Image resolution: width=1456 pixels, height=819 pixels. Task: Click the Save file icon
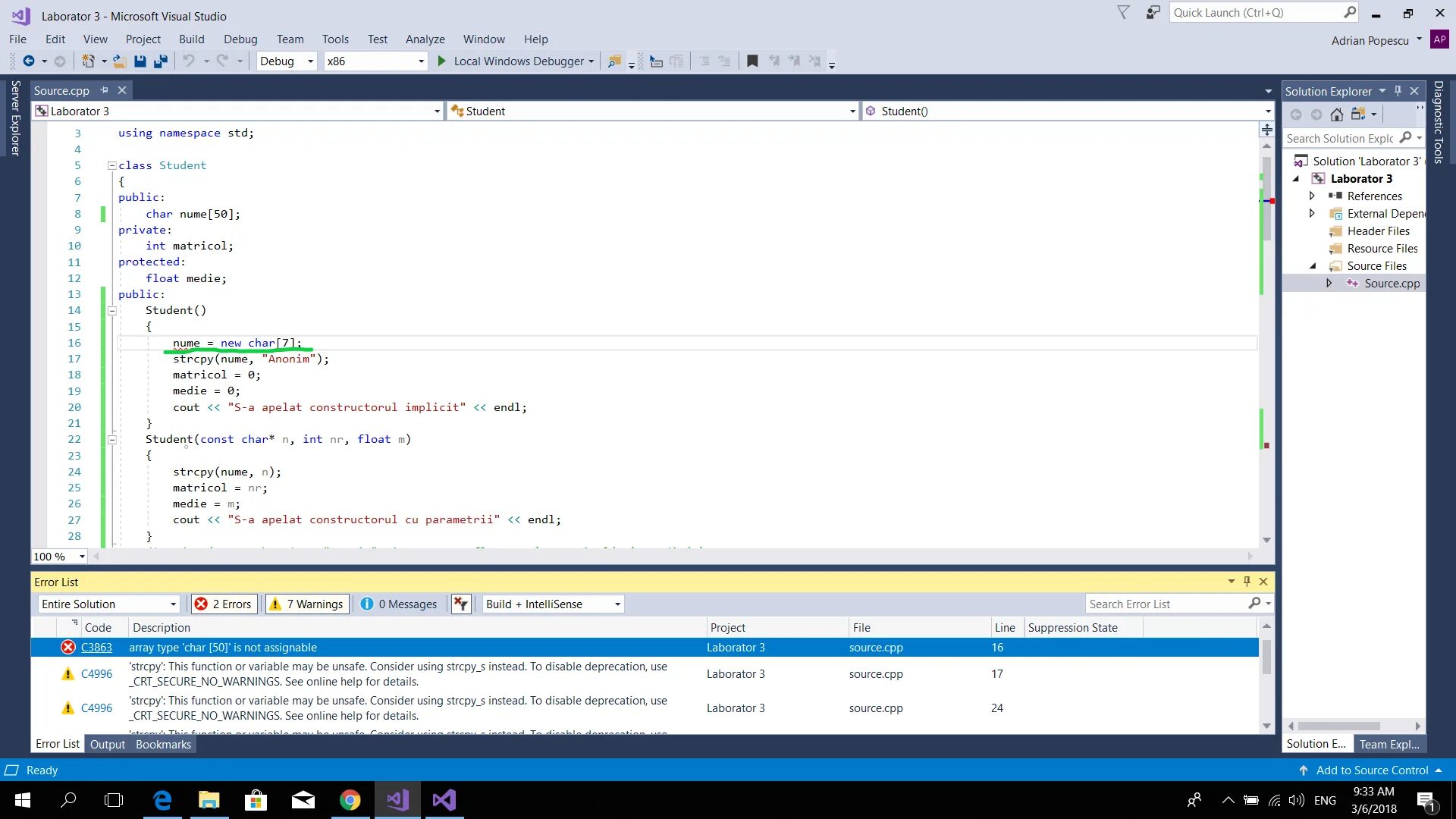pyautogui.click(x=140, y=61)
